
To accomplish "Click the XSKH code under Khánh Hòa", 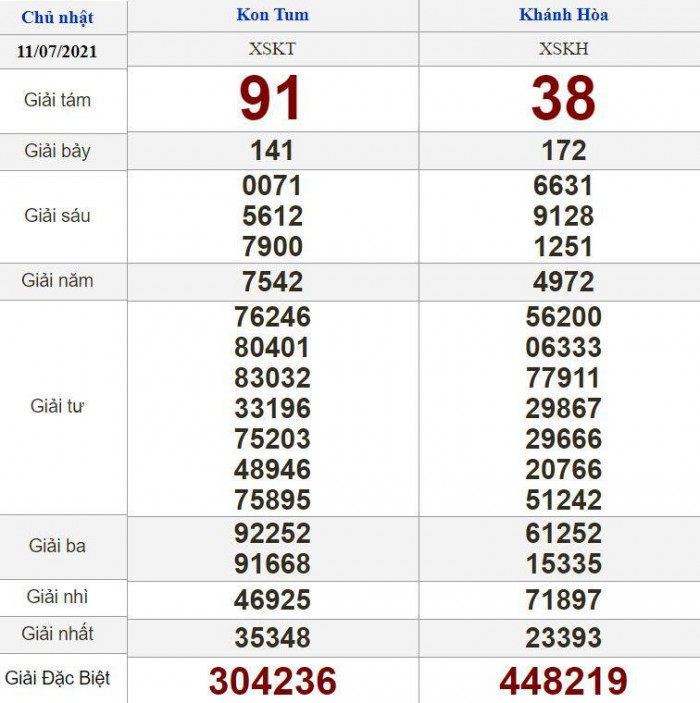I will click(563, 48).
